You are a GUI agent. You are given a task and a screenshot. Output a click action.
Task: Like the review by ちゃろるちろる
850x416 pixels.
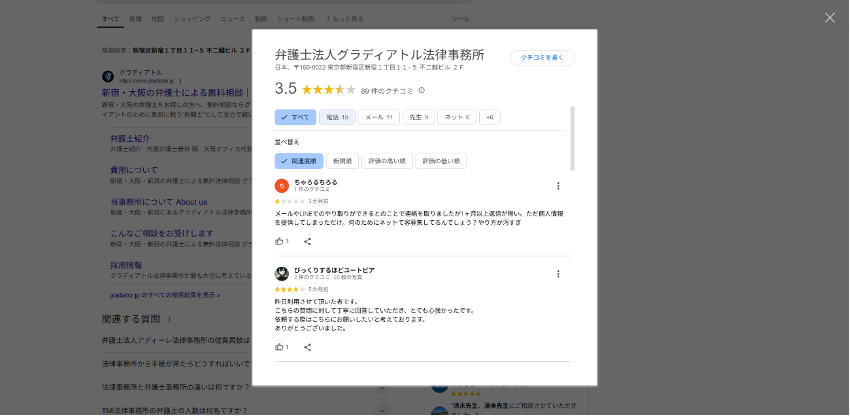tap(279, 241)
